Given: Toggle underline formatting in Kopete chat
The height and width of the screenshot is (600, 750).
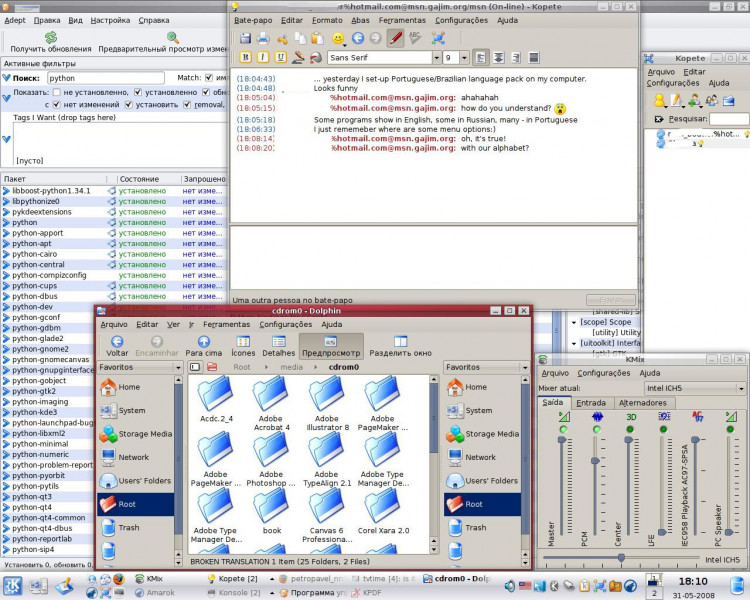Looking at the screenshot, I should coord(280,57).
